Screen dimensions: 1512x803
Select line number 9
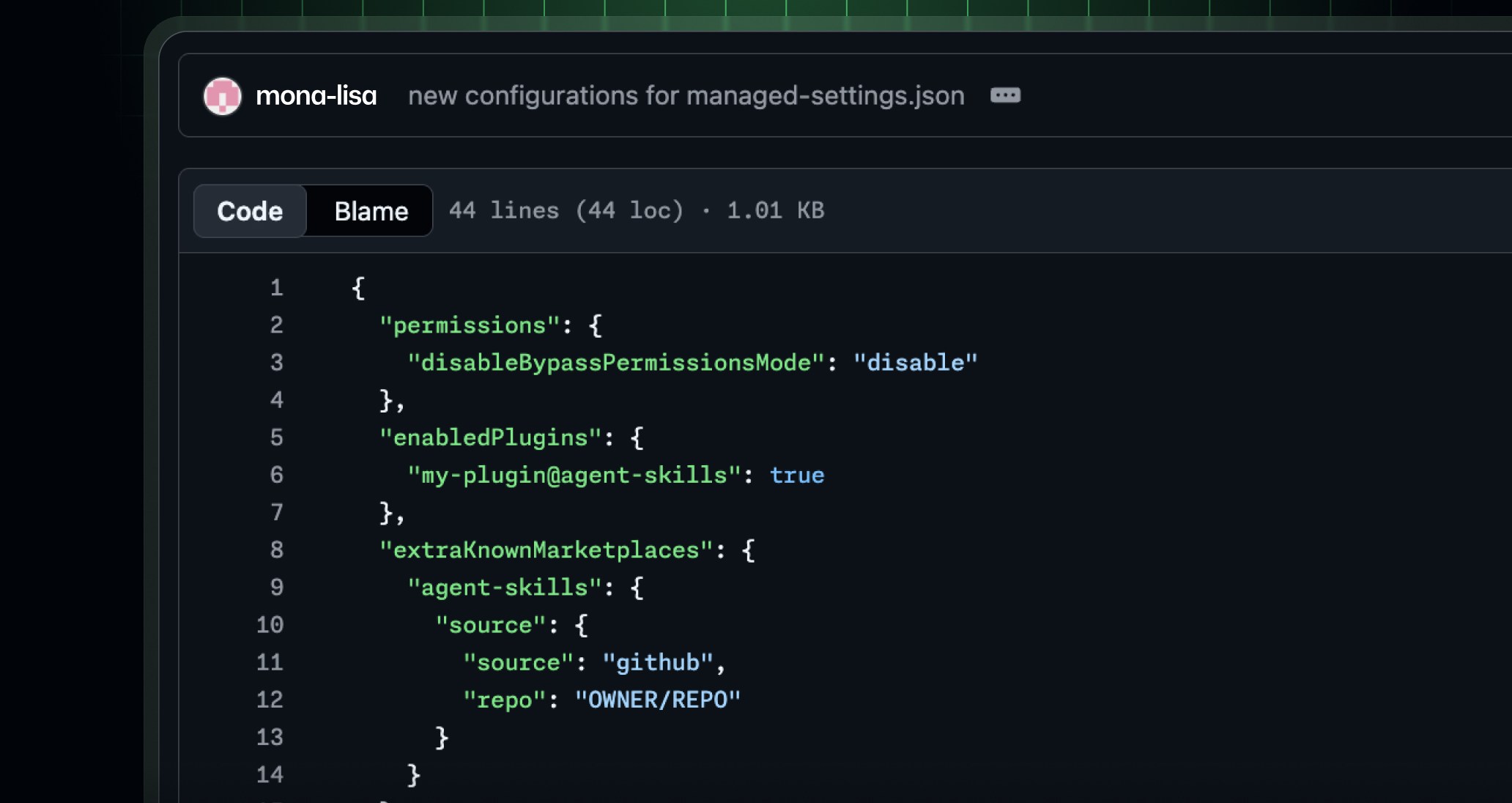(x=276, y=587)
